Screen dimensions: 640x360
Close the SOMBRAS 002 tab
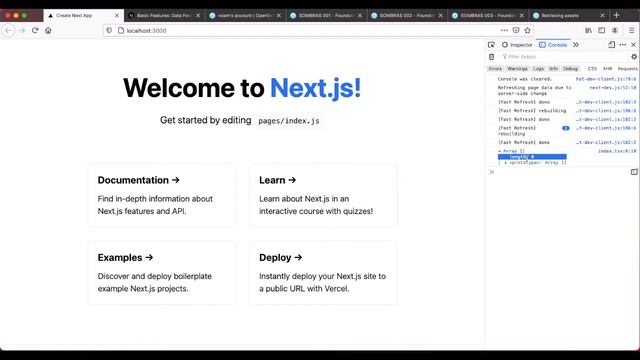(441, 16)
